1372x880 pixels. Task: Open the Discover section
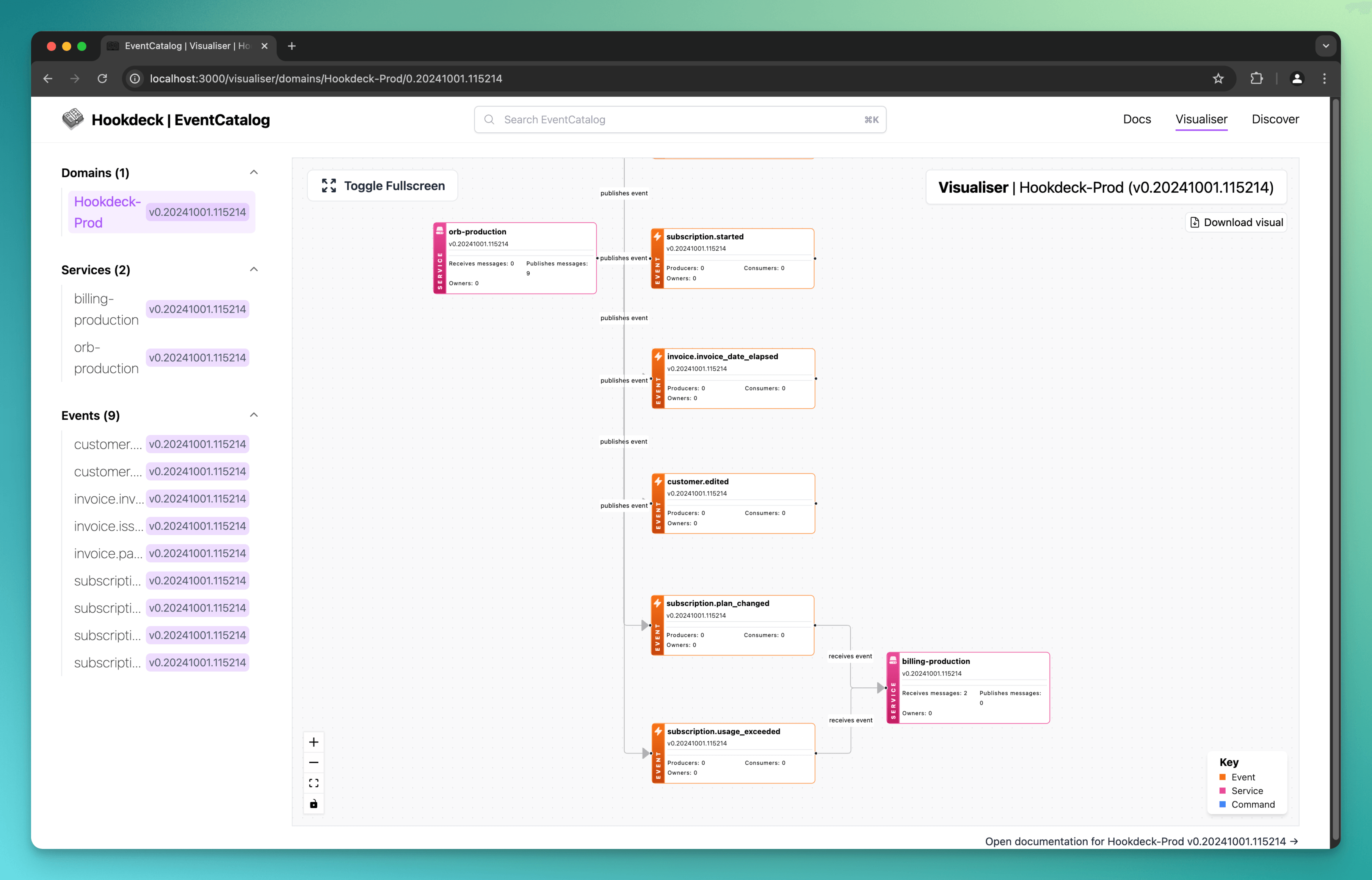[x=1275, y=119]
